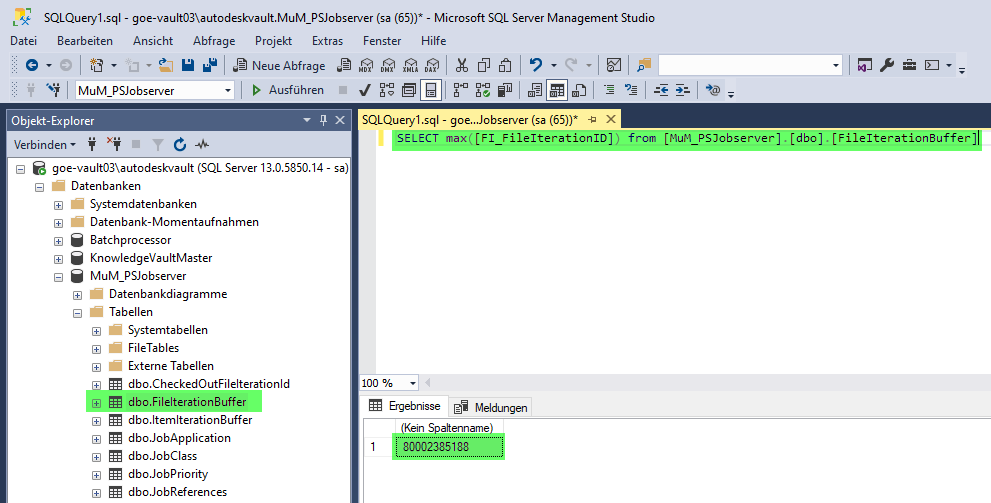Click the display estimated execution plan icon
The image size is (991, 503).
click(387, 90)
